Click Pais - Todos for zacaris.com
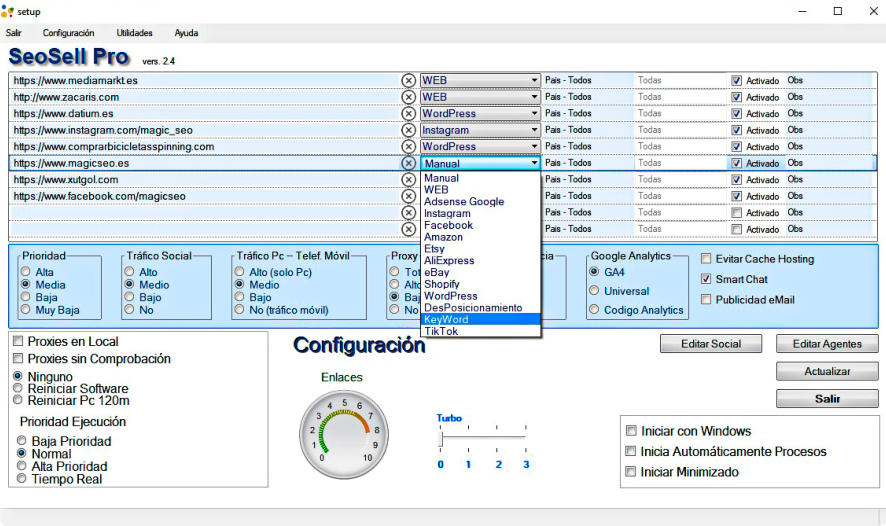Image resolution: width=886 pixels, height=526 pixels. coord(568,97)
